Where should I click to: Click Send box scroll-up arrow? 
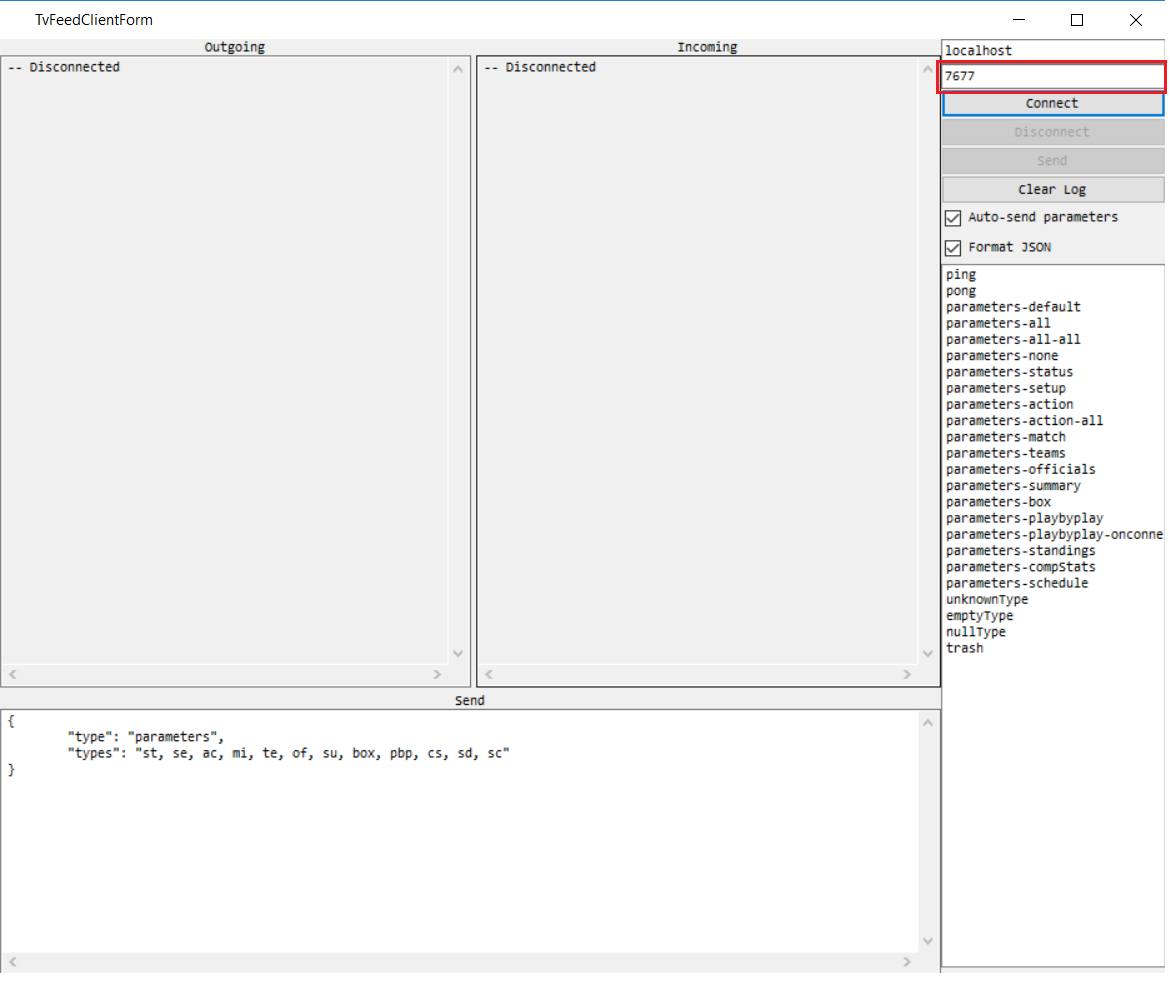(x=927, y=722)
